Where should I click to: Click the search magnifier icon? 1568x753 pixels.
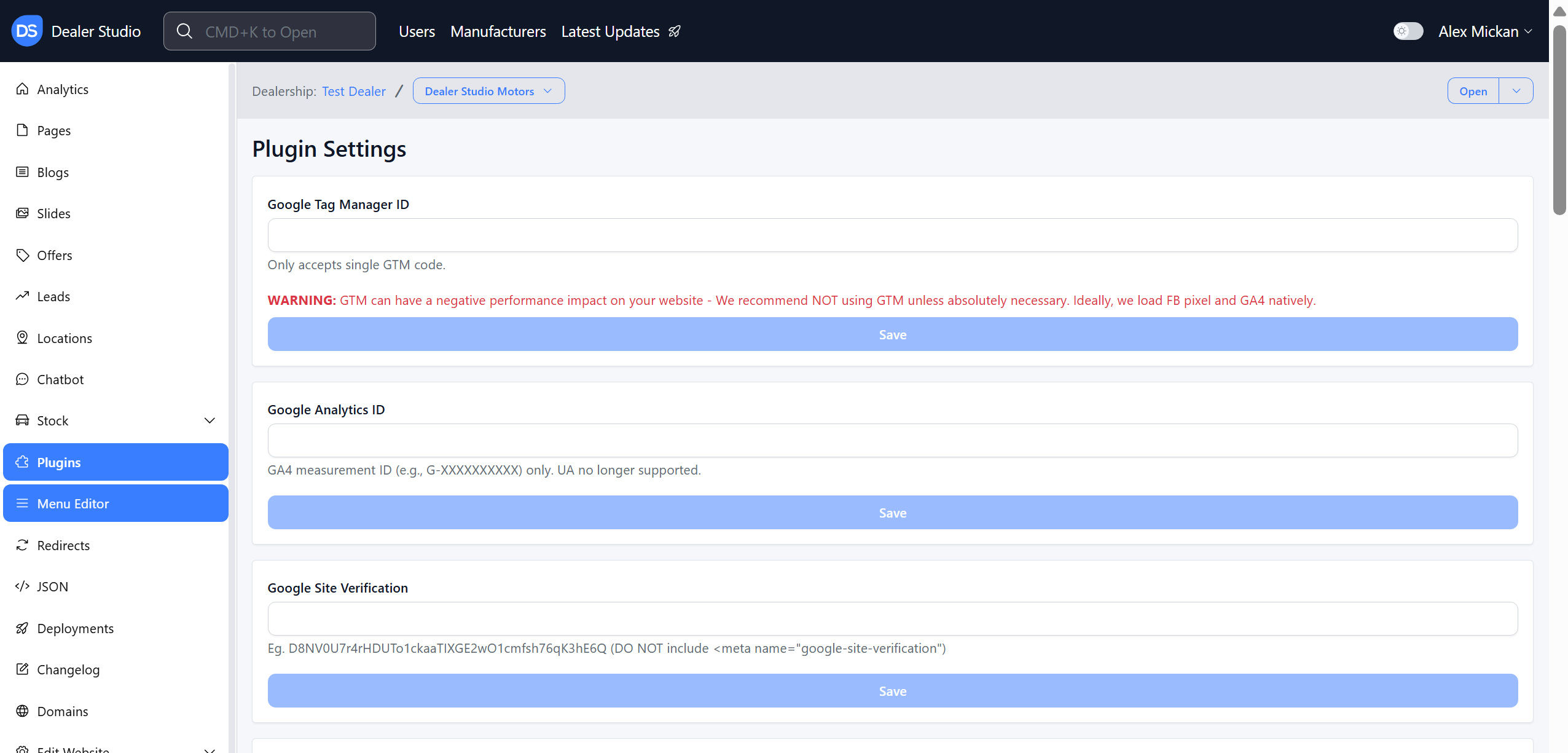coord(184,31)
